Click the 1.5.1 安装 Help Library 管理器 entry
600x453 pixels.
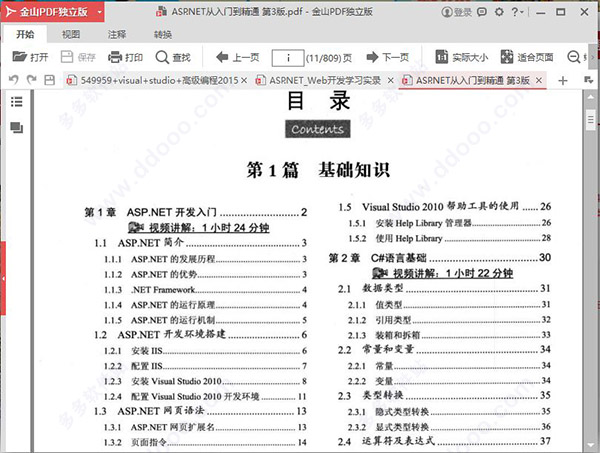pos(450,223)
